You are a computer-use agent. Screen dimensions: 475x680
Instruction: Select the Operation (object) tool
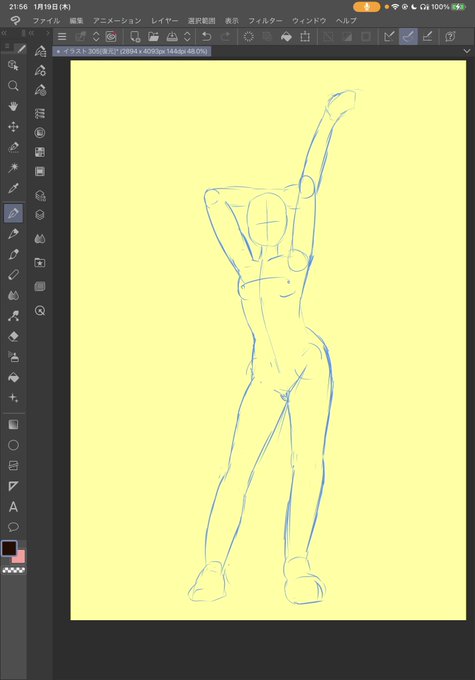pos(13,65)
